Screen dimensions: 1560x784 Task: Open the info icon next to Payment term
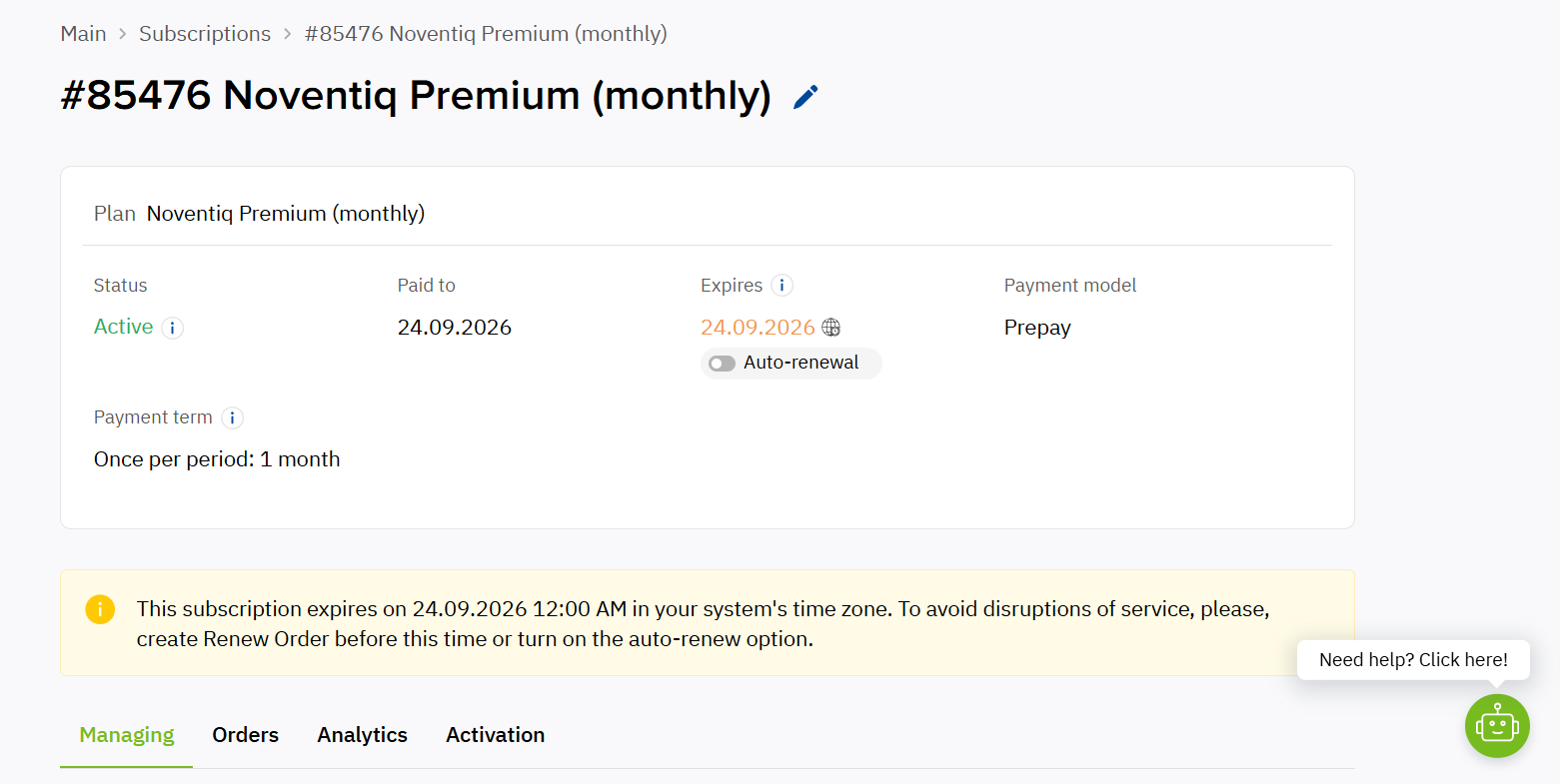232,417
